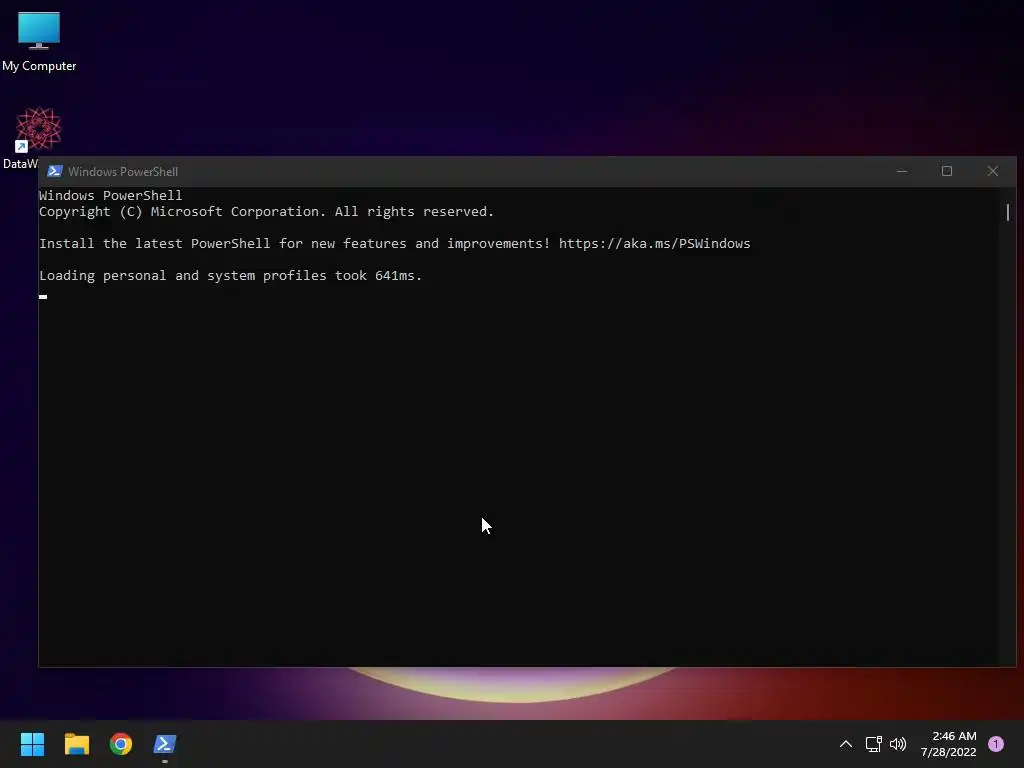
Task: Click the PowerShell taskbar icon
Action: coord(165,744)
